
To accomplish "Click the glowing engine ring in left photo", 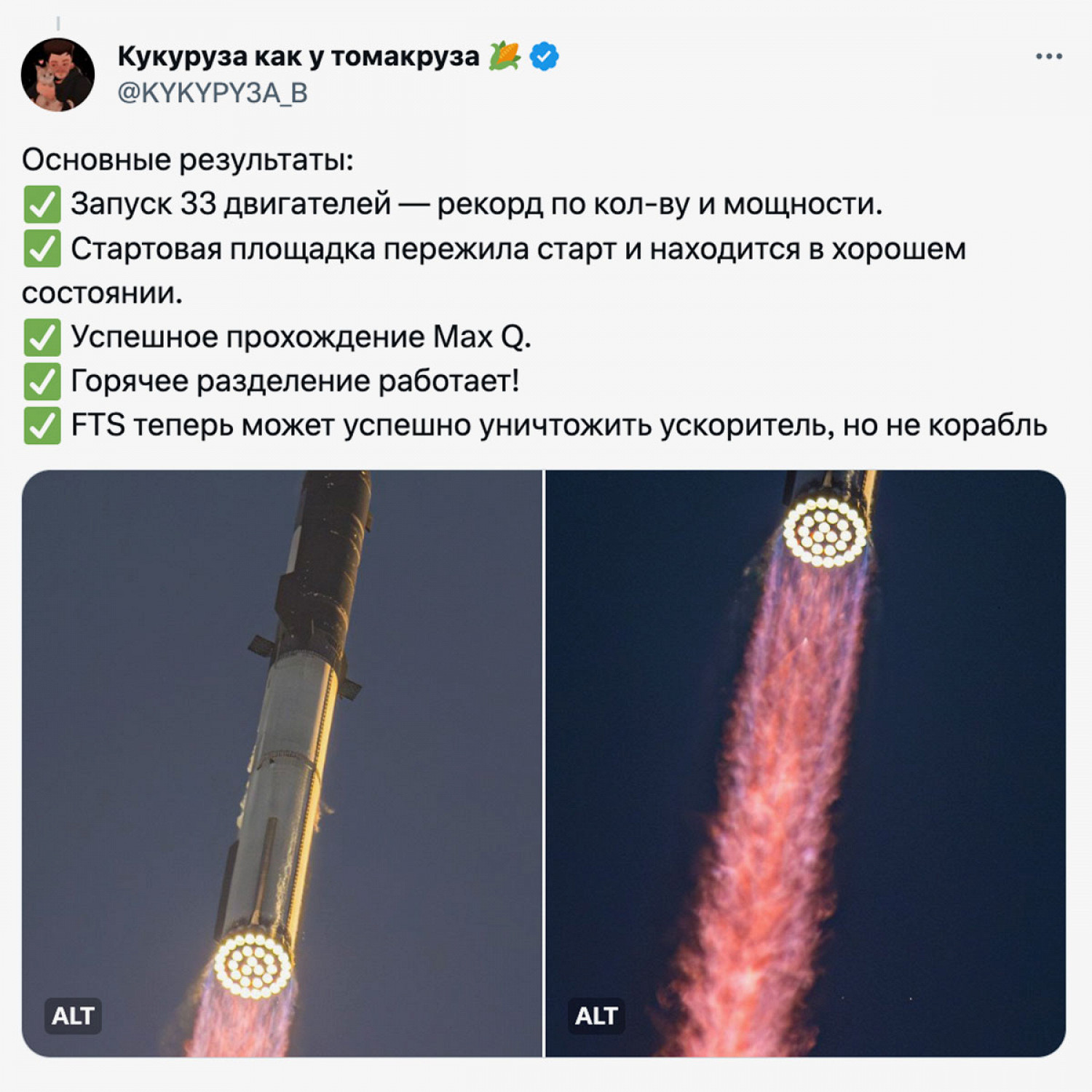I will click(253, 965).
